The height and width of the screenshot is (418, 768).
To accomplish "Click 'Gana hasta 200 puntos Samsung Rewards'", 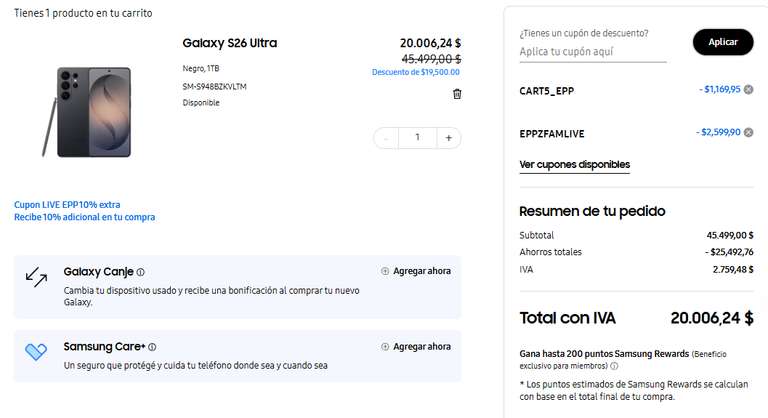I will pos(604,354).
